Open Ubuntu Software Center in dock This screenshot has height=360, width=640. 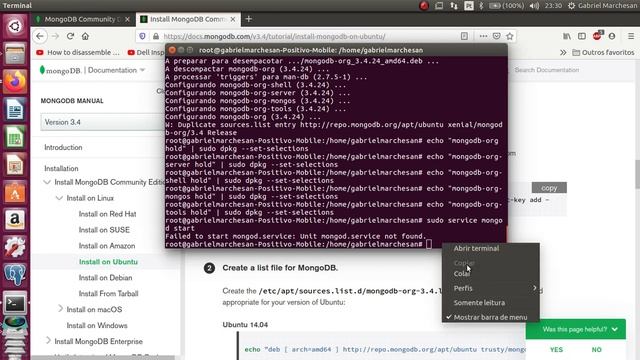(x=15, y=193)
